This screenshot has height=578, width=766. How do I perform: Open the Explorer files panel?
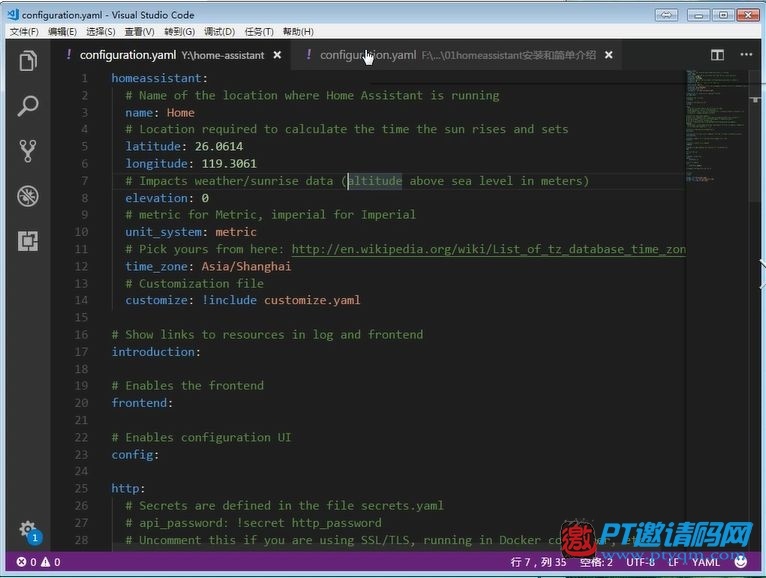(x=28, y=61)
